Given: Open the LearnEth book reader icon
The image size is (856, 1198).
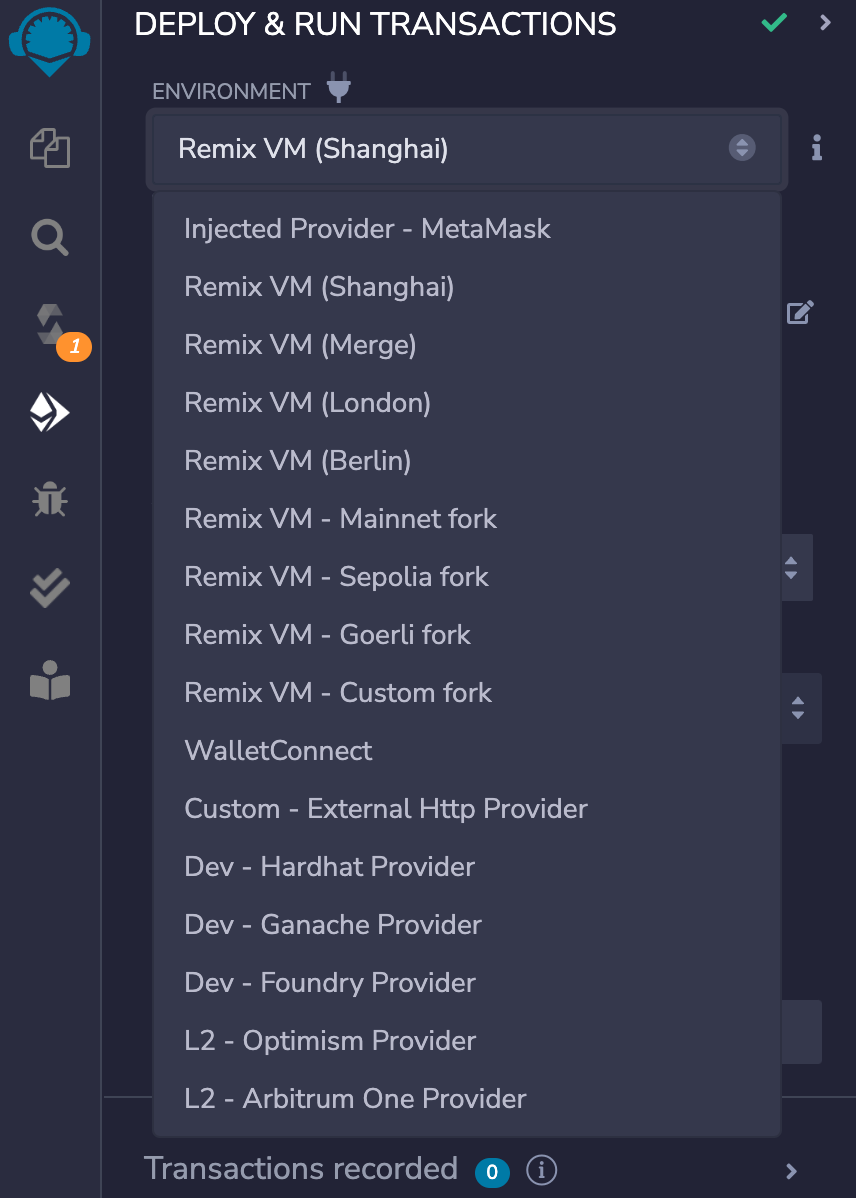Looking at the screenshot, I should point(50,679).
